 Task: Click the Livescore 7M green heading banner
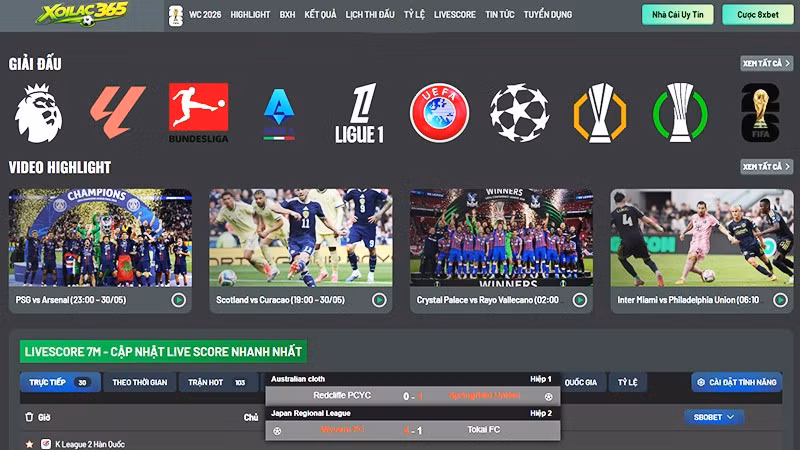click(163, 352)
